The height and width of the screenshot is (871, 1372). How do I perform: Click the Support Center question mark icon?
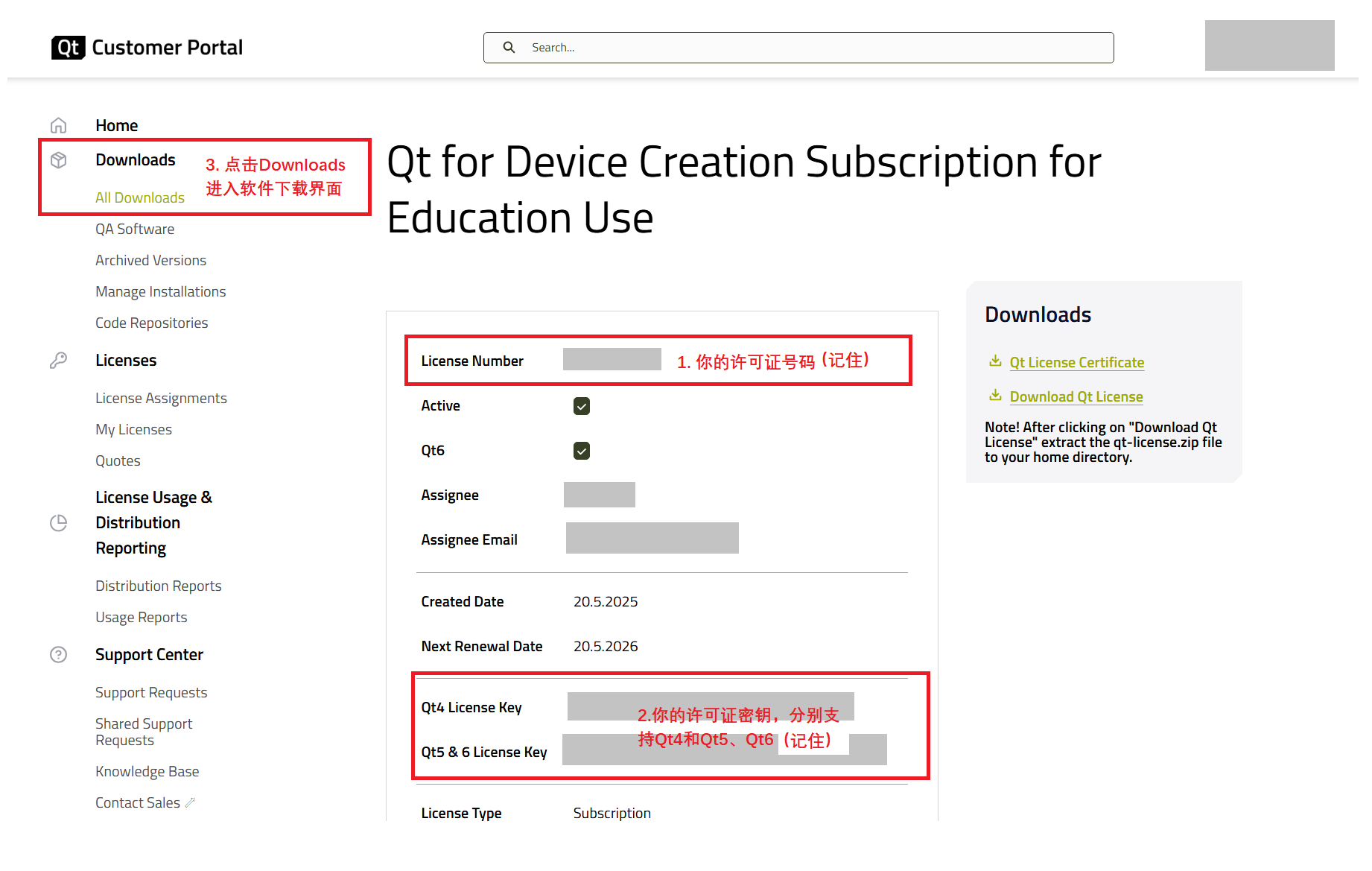point(59,655)
